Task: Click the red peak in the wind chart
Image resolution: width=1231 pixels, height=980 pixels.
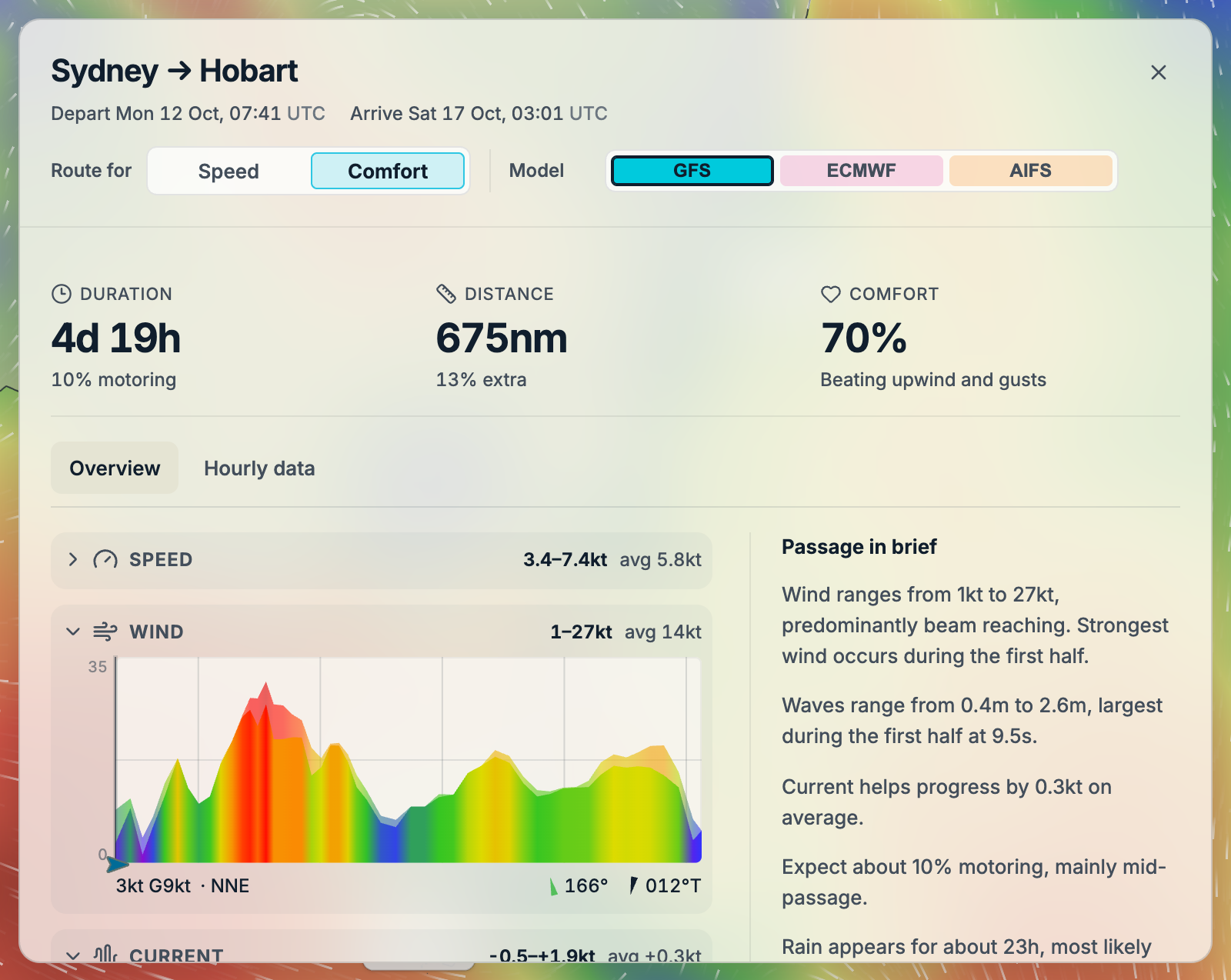Action: point(265,696)
